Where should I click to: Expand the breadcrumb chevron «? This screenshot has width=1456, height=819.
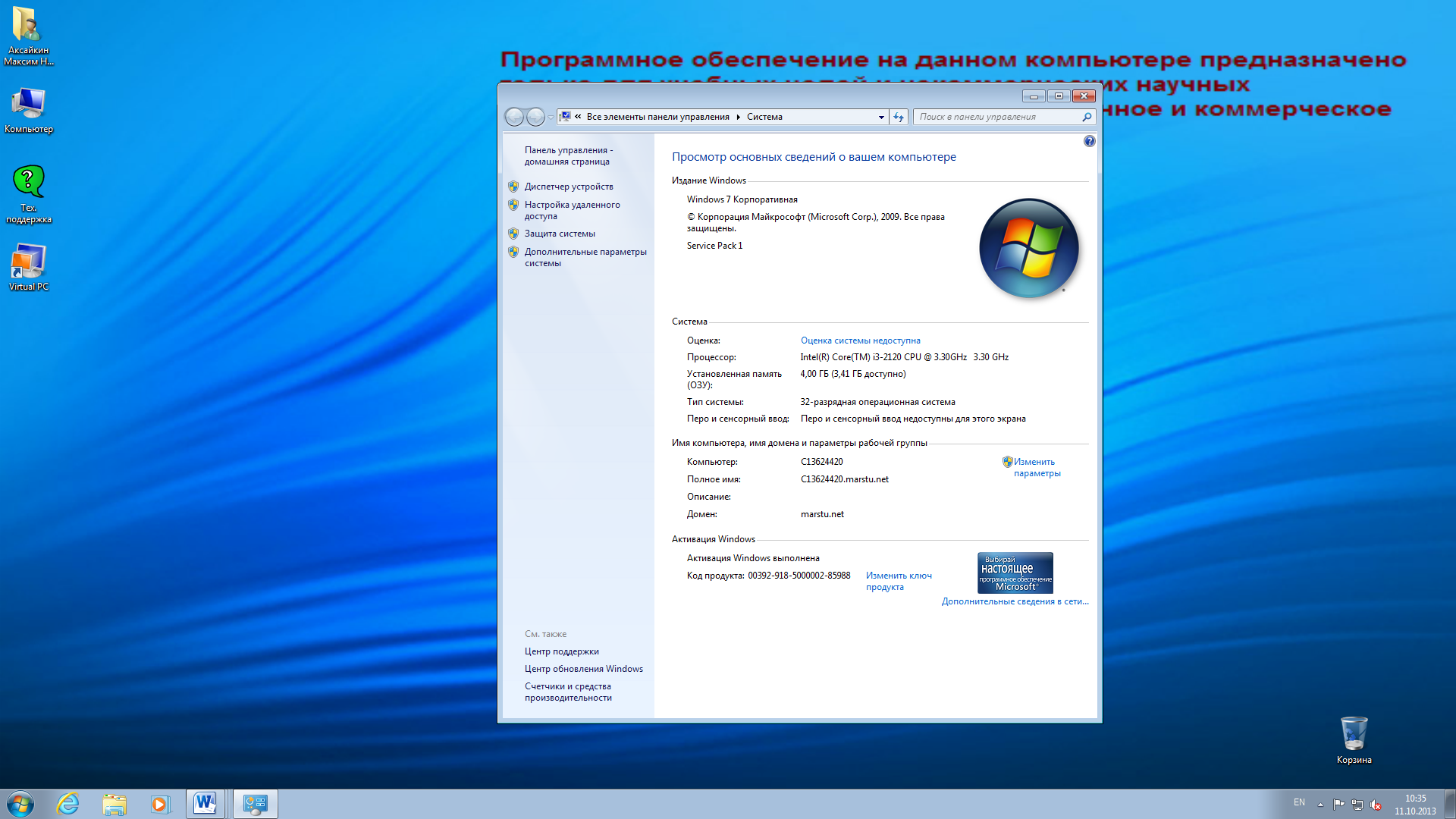(578, 117)
